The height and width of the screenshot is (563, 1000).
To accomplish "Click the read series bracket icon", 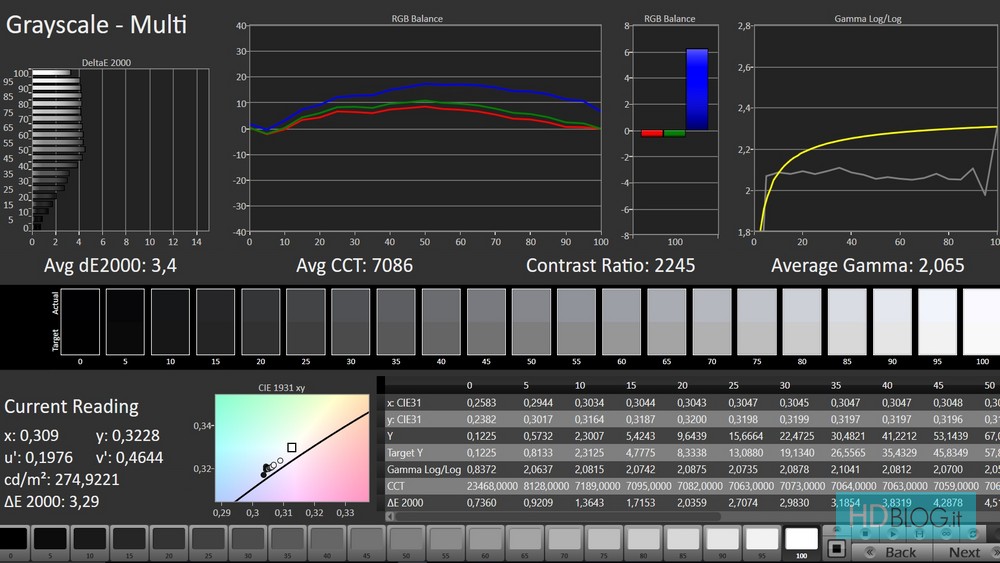I will 919,534.
